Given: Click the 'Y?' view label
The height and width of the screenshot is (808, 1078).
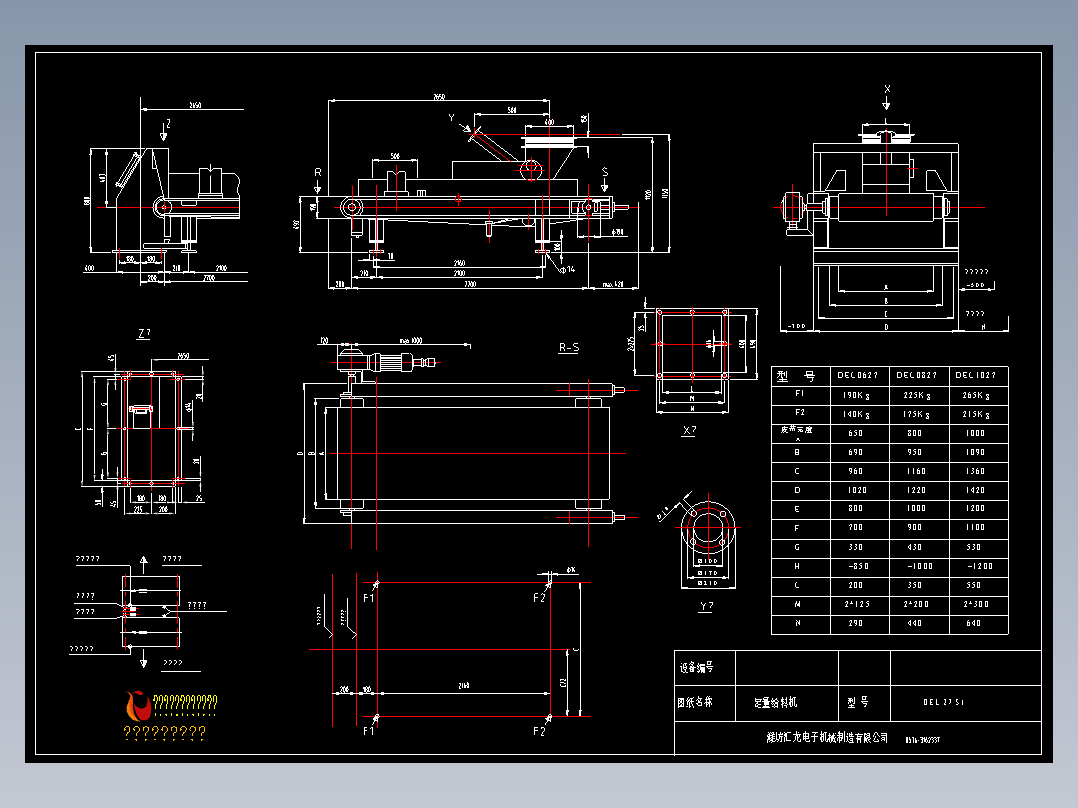Looking at the screenshot, I should tap(706, 607).
